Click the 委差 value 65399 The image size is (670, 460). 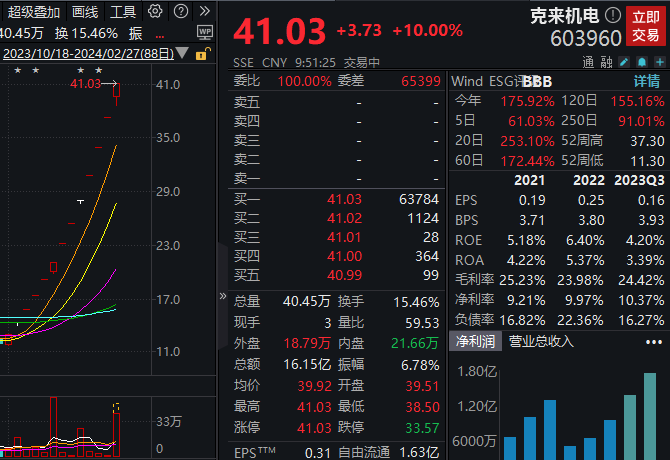click(421, 81)
